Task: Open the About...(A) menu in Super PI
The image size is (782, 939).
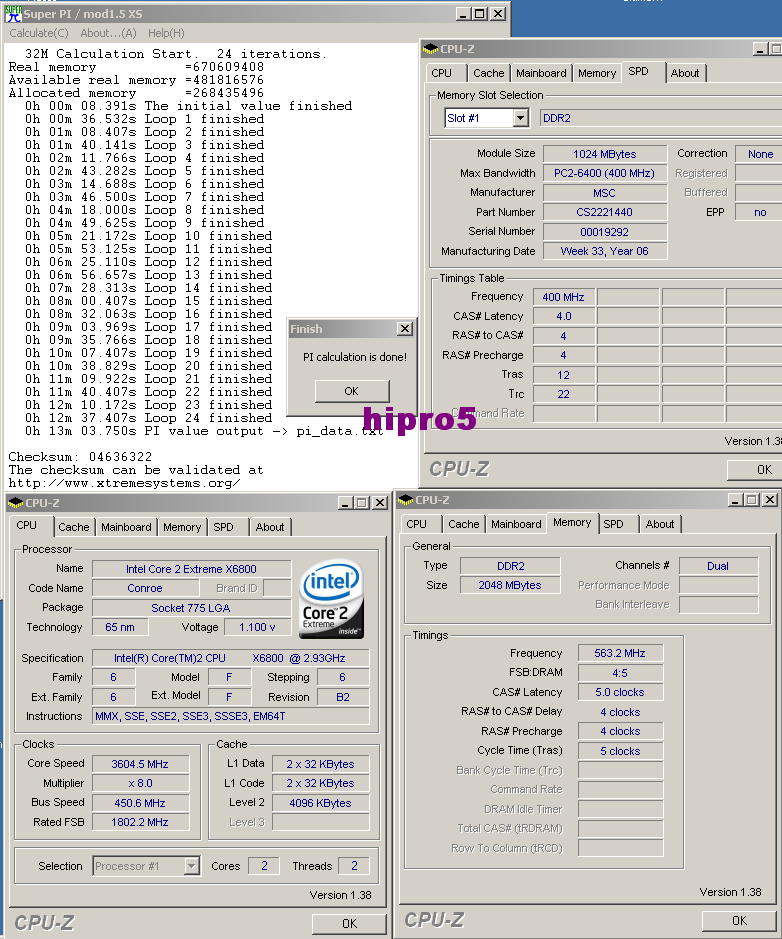Action: tap(108, 34)
